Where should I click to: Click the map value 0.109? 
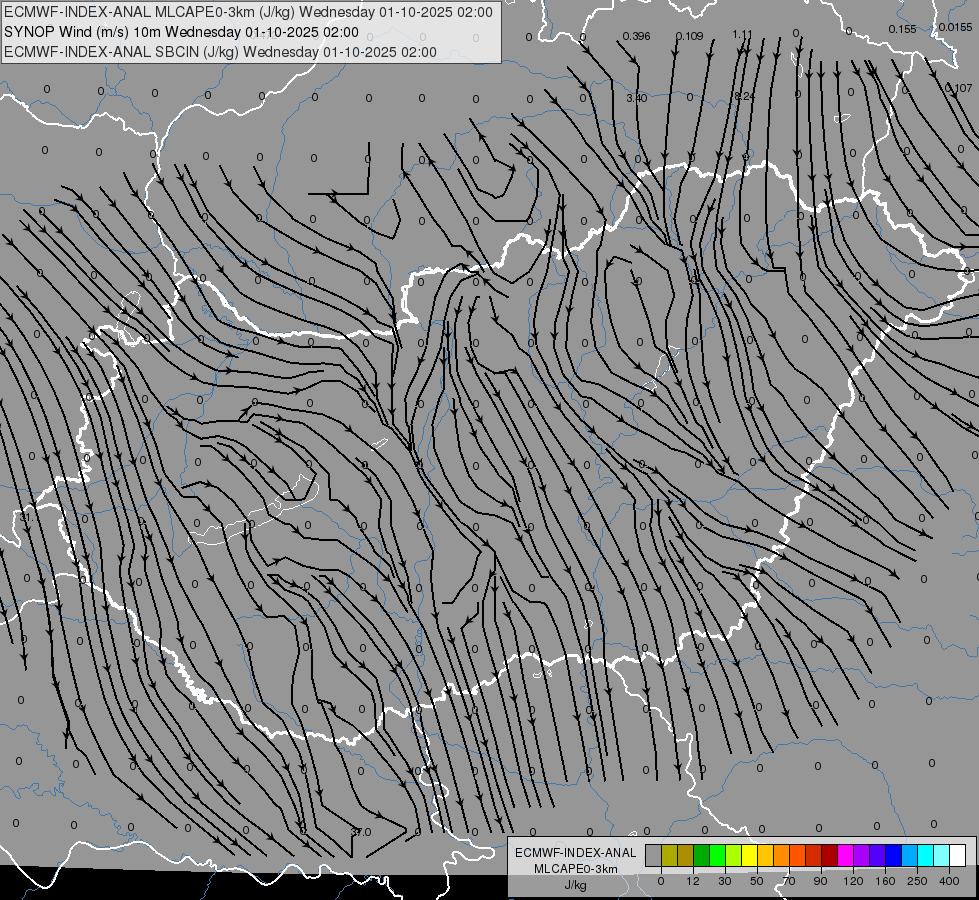[689, 36]
